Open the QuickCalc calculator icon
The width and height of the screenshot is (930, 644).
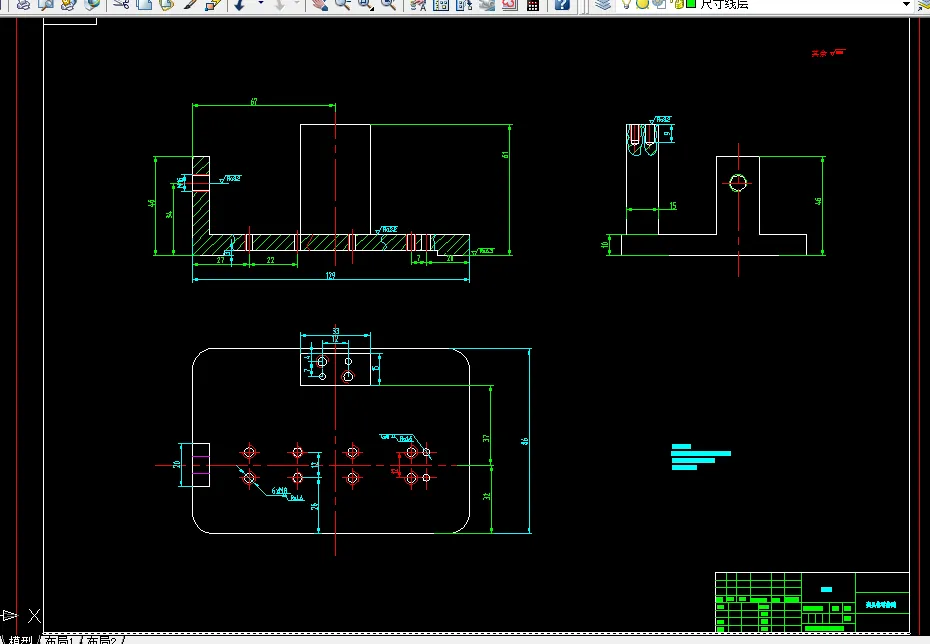point(533,5)
